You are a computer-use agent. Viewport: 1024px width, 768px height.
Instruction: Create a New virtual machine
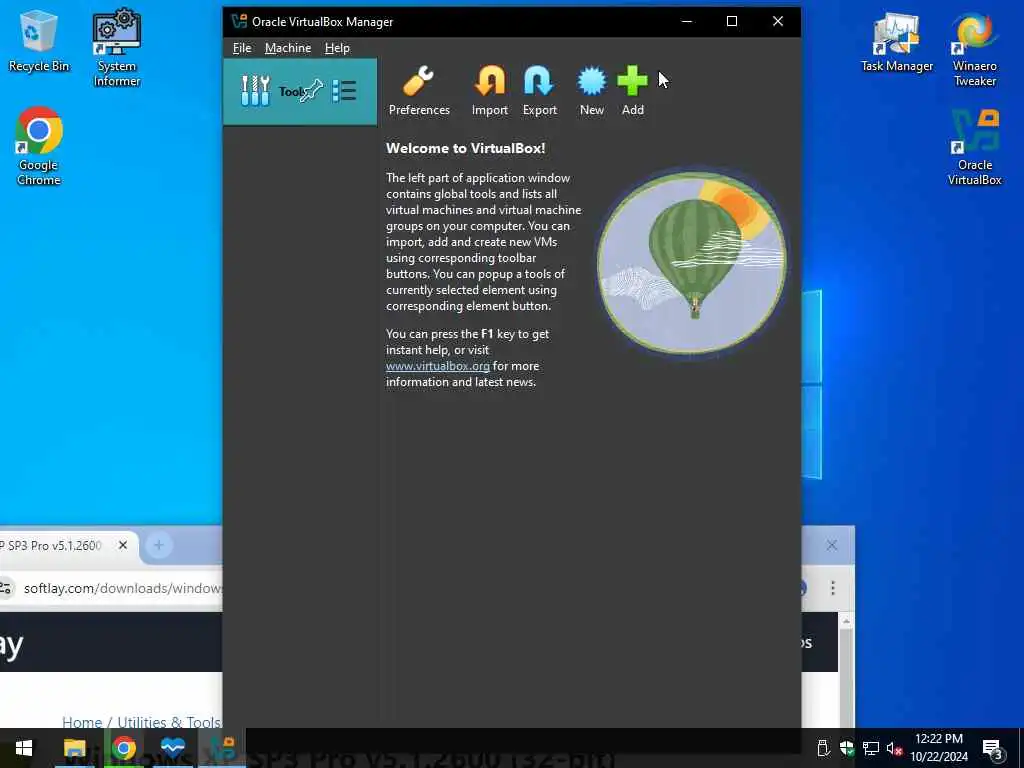(x=592, y=91)
